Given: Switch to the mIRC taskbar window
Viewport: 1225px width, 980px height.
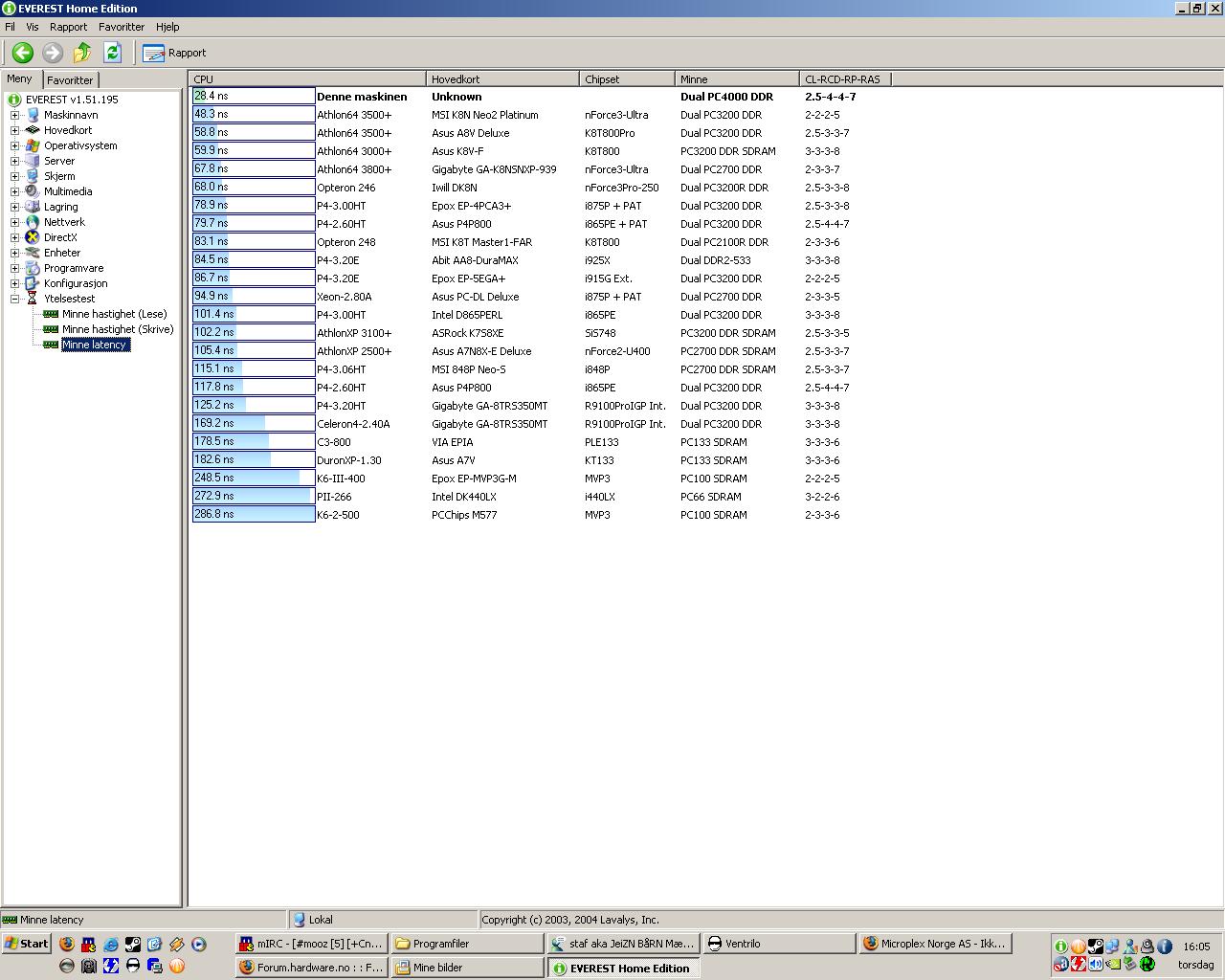Looking at the screenshot, I should click(x=312, y=944).
